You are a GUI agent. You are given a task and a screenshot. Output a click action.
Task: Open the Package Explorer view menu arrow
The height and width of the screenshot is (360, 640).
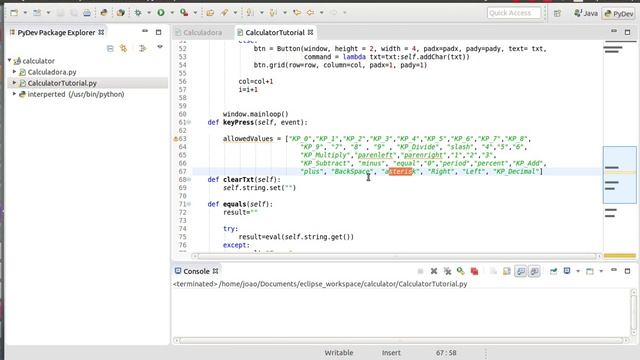160,47
